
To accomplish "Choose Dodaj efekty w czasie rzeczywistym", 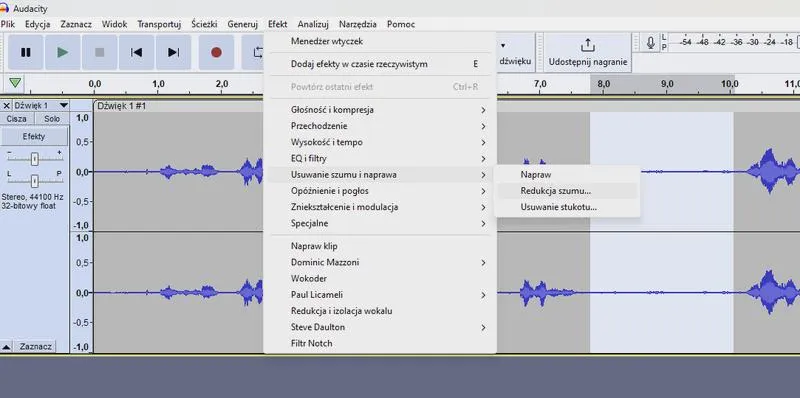I will [380, 64].
